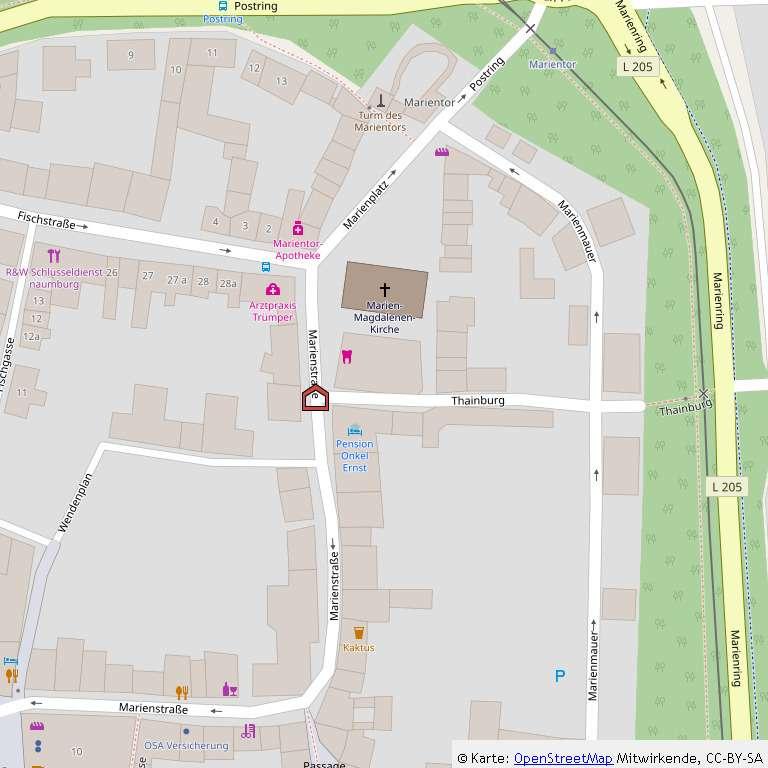Click the Marientor stop marker on the railway

[552, 50]
